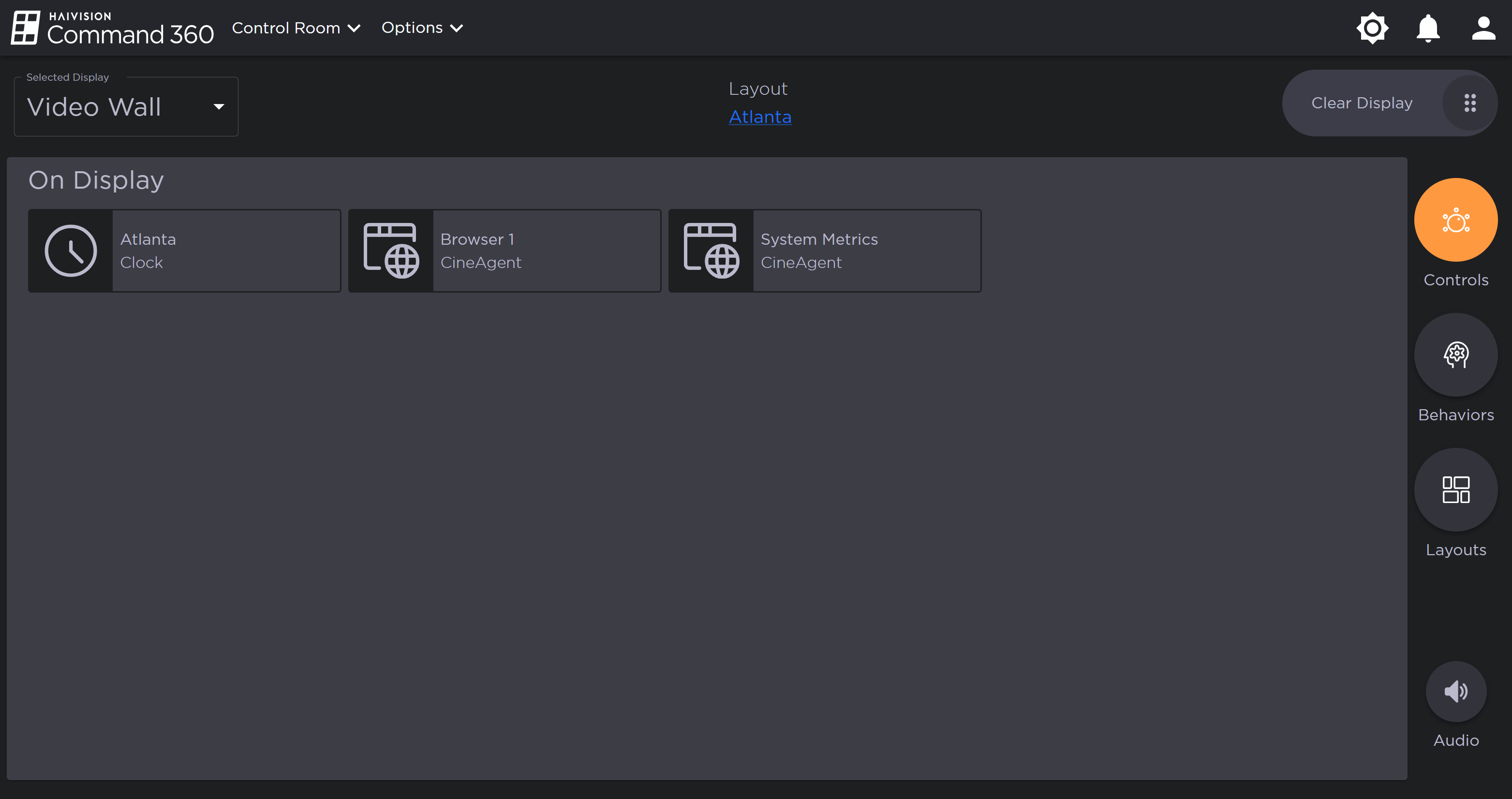Click the Haivision Command 360 logo
The height and width of the screenshot is (799, 1512).
click(x=113, y=28)
